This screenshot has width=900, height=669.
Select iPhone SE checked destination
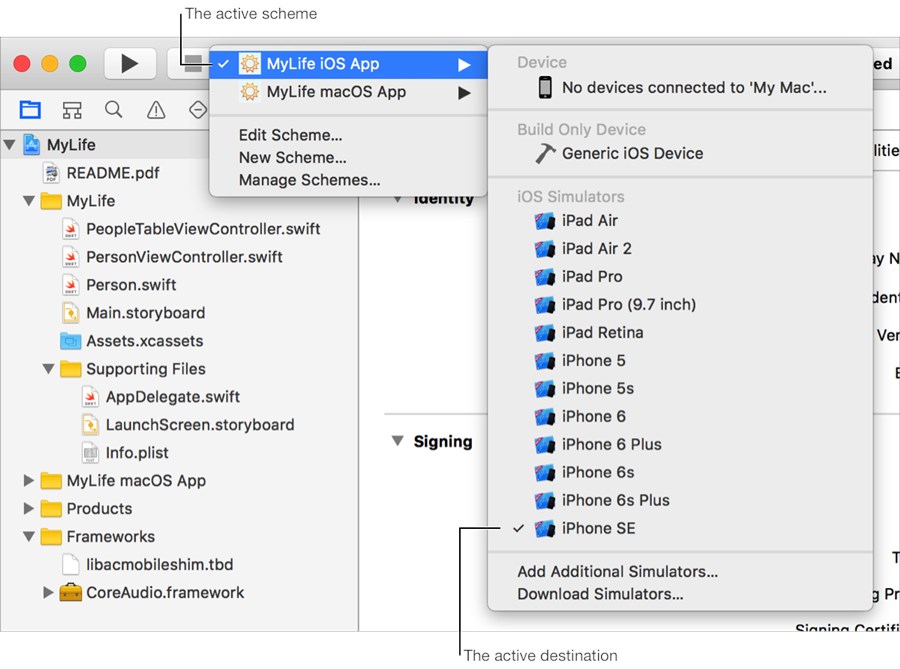(598, 528)
